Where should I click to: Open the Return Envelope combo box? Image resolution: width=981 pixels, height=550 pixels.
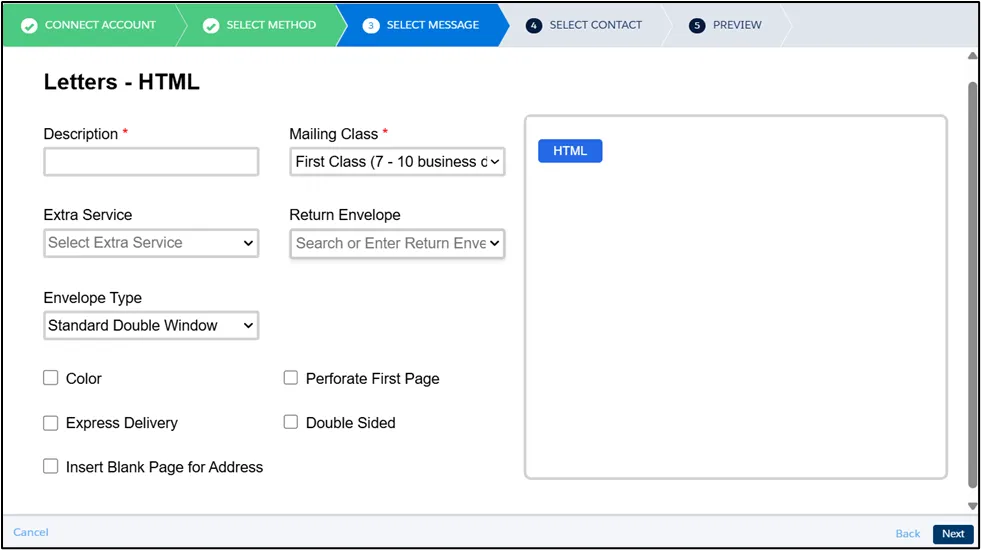[397, 244]
